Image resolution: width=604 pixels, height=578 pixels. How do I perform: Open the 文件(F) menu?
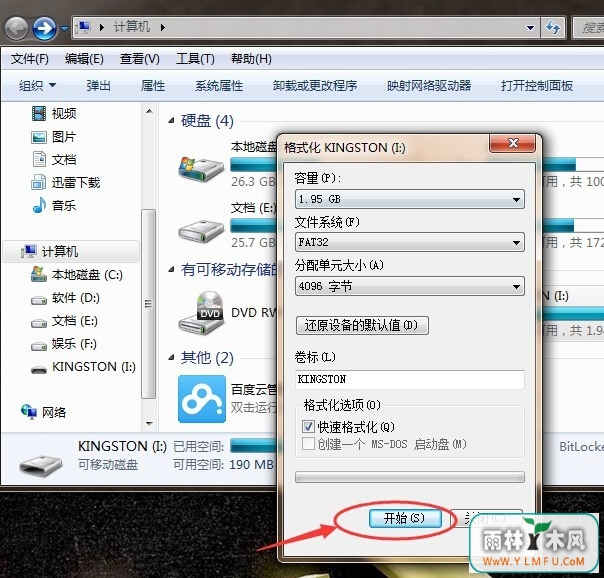coord(30,59)
